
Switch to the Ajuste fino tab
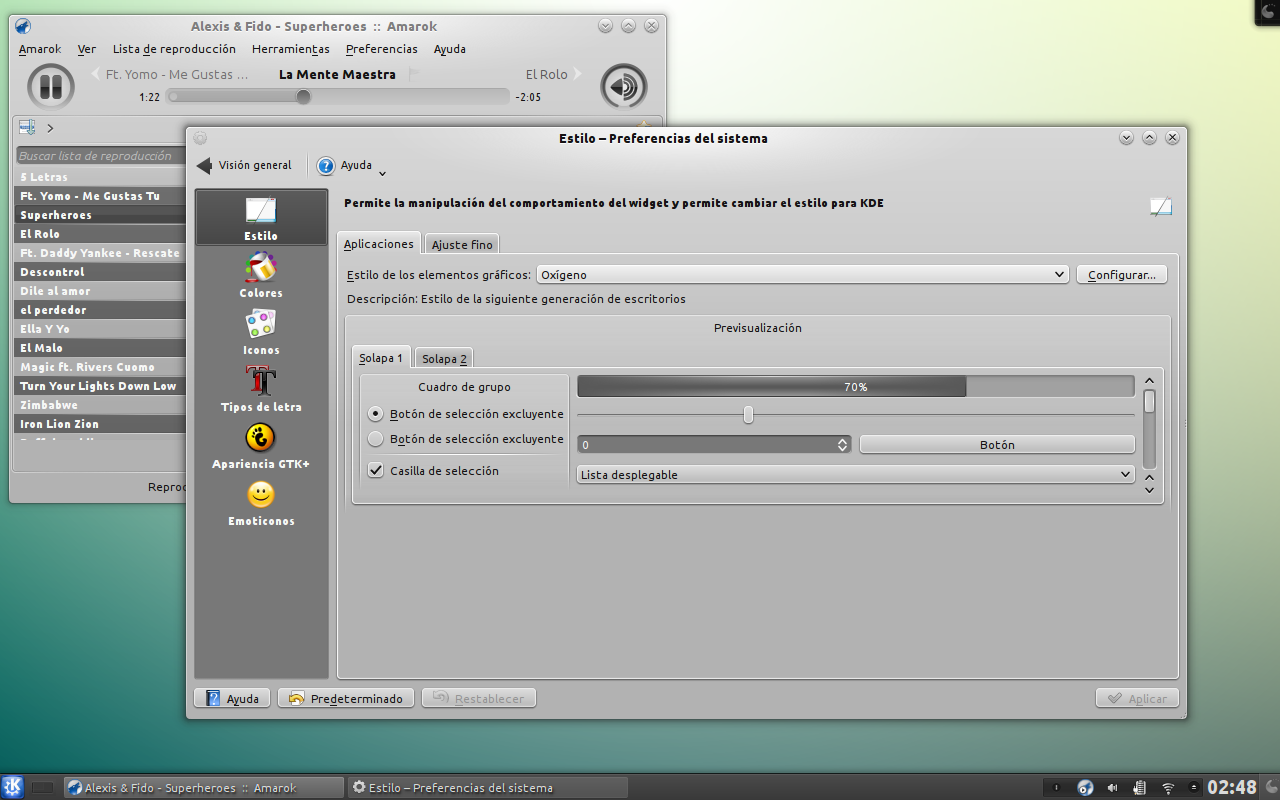point(462,244)
